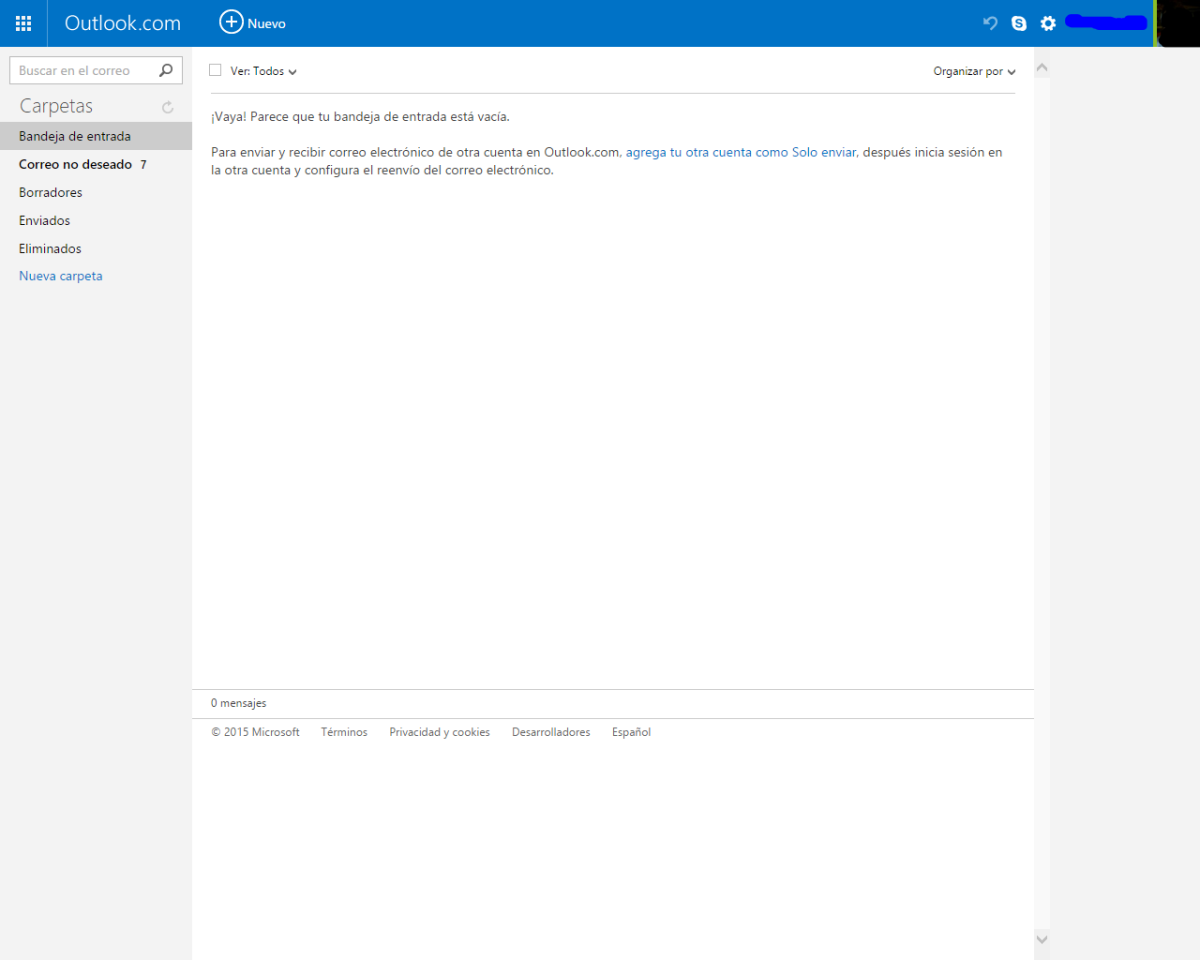The image size is (1200, 960).
Task: Tick the select-all messages checkbox
Action: [x=215, y=70]
